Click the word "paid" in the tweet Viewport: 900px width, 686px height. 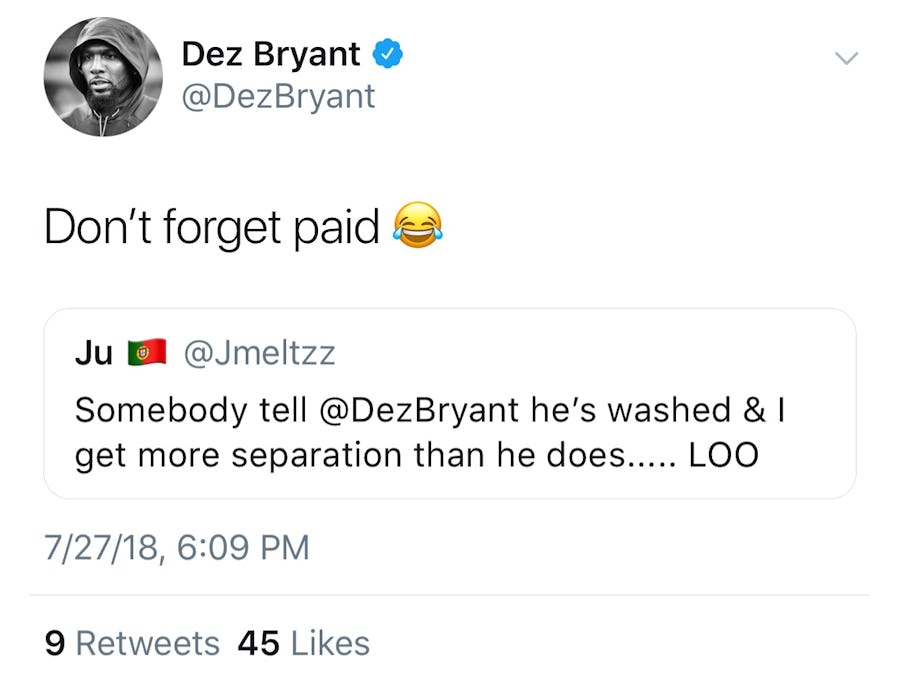[337, 227]
